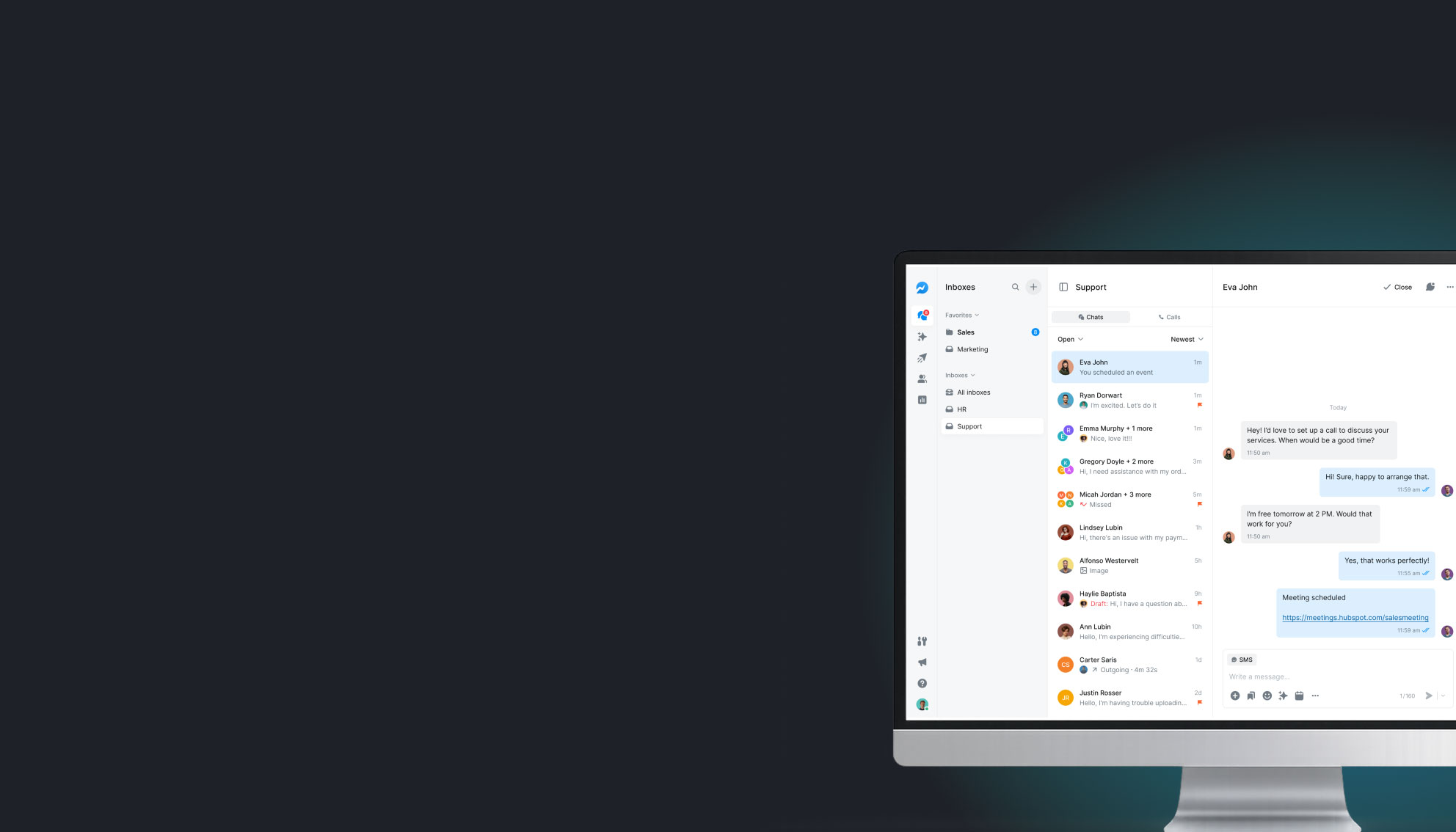
Task: Click the Close conversation button
Action: 1397,288
